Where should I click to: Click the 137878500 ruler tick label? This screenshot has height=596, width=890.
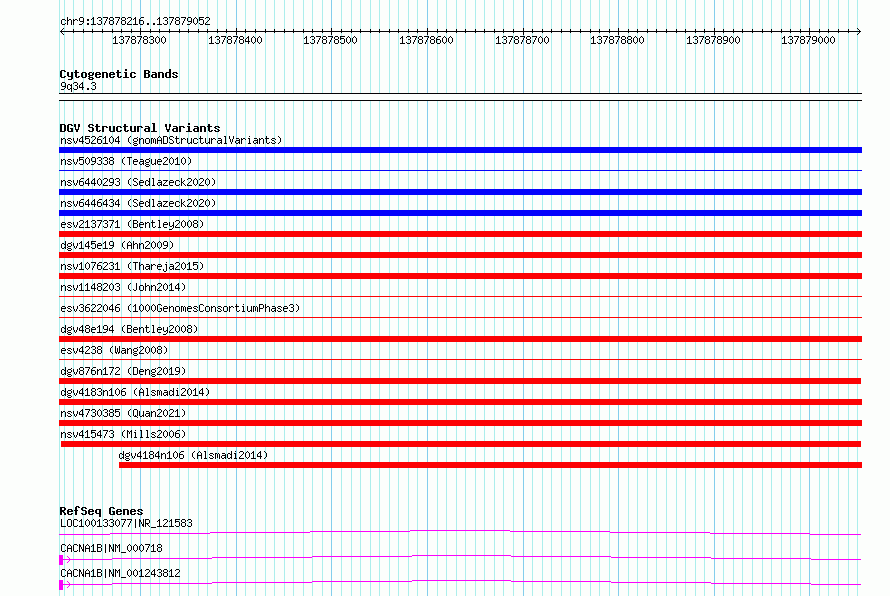[x=330, y=40]
